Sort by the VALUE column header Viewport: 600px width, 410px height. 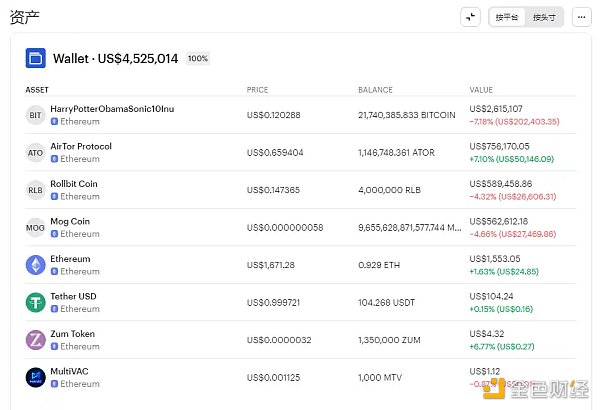point(481,90)
